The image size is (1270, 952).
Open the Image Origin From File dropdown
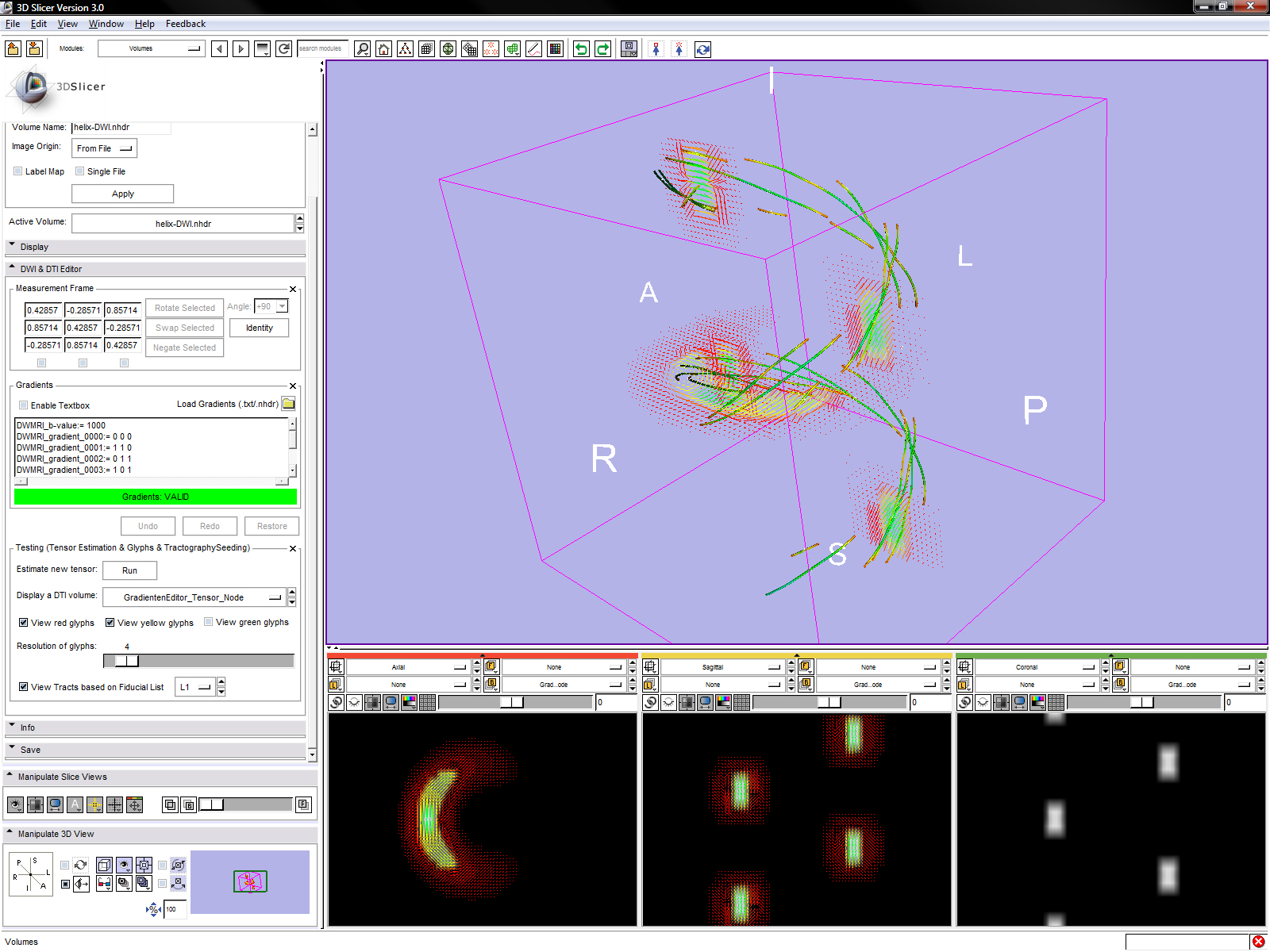(x=104, y=148)
